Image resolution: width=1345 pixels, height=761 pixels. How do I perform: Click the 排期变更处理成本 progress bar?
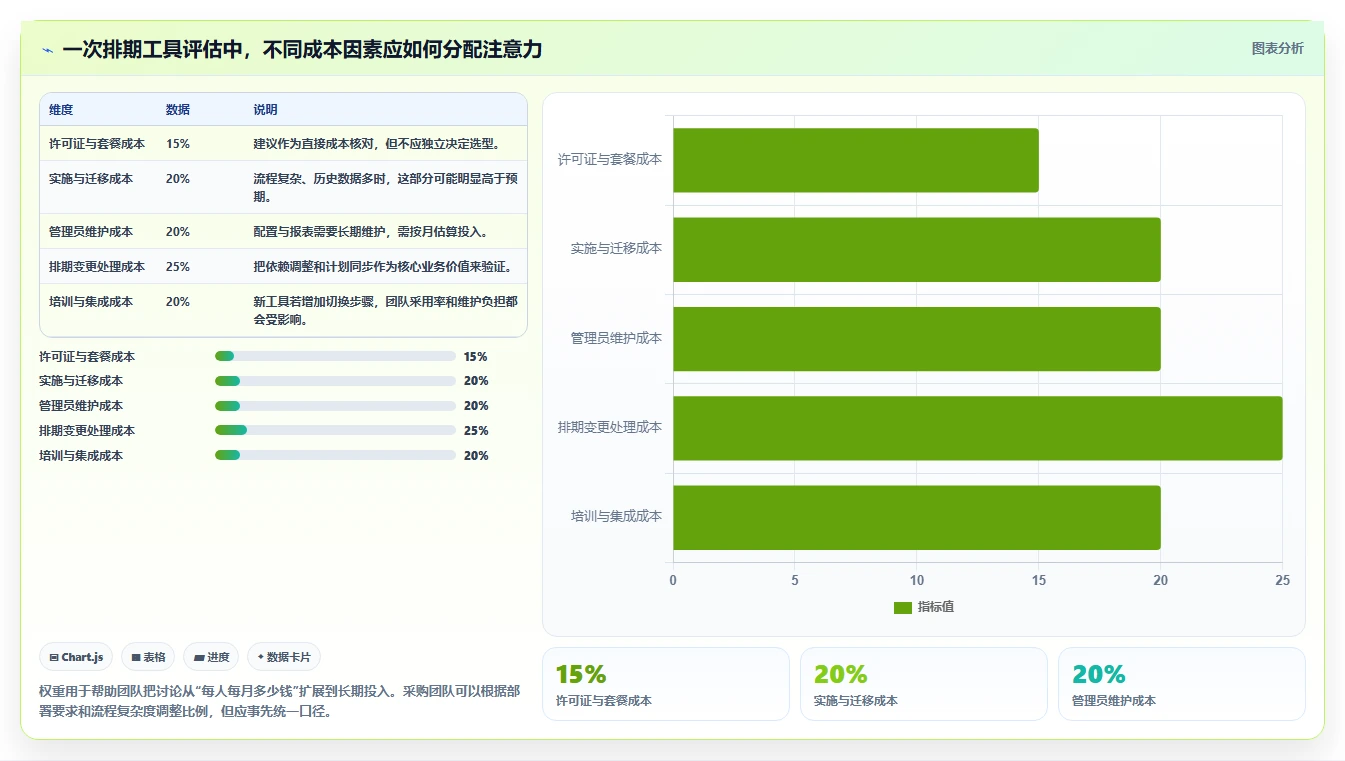(335, 430)
